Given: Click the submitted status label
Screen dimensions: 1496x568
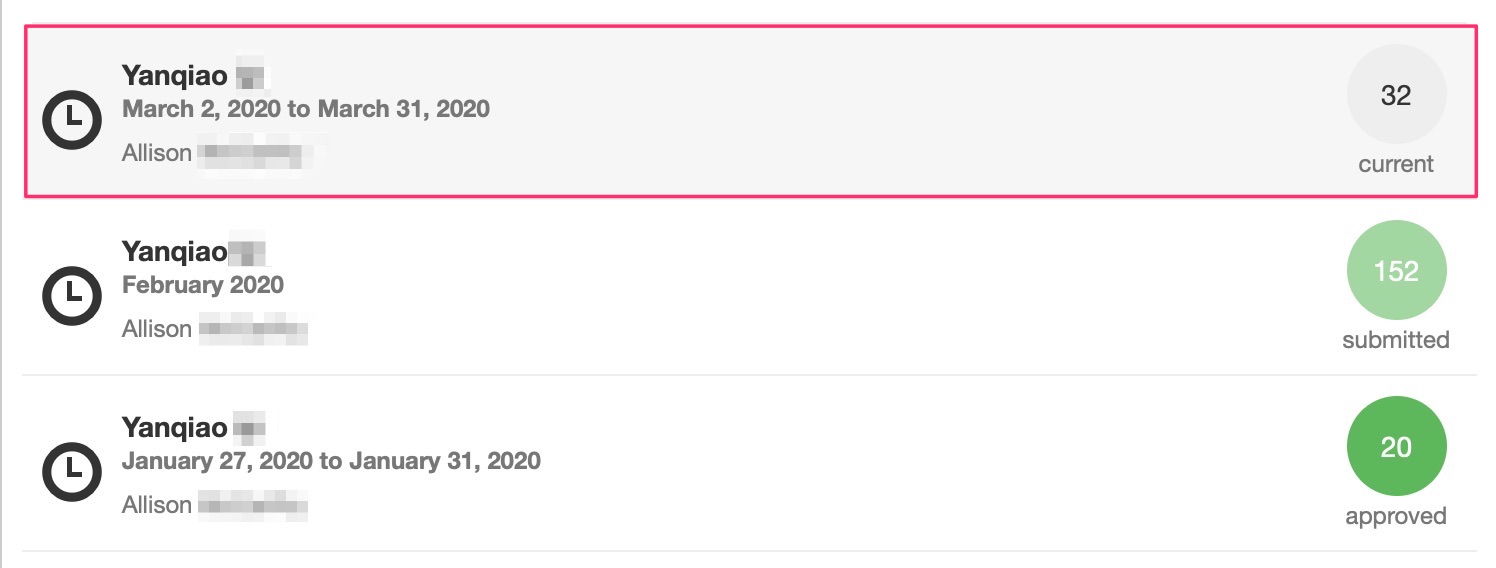Looking at the screenshot, I should tap(1396, 340).
